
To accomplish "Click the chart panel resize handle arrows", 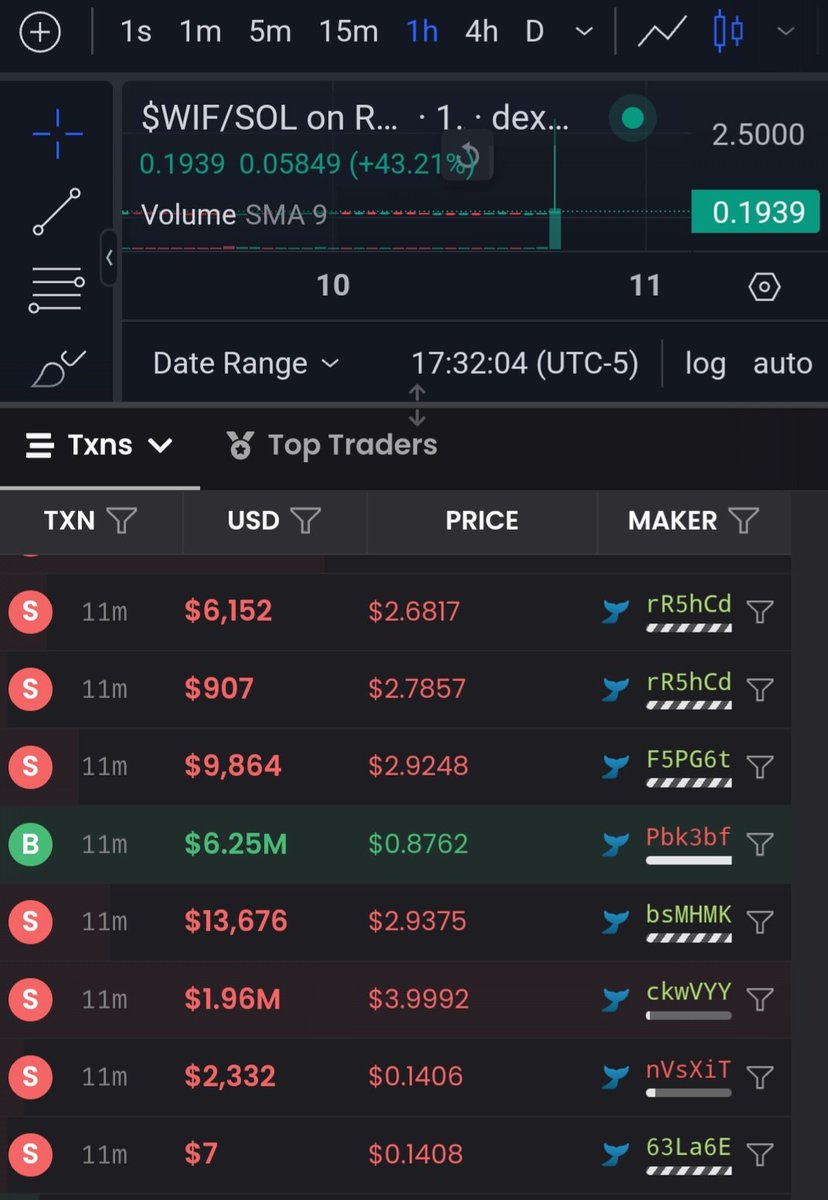I will pos(417,405).
